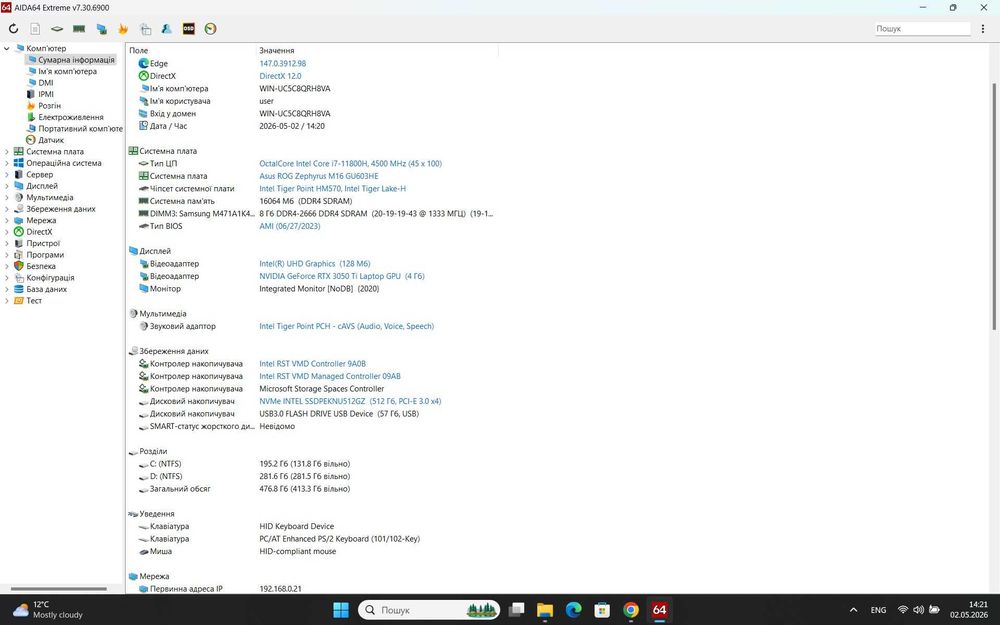Open the Asus ROG Zephyrus M16 GU603HE link
This screenshot has width=1000, height=625.
pos(318,176)
